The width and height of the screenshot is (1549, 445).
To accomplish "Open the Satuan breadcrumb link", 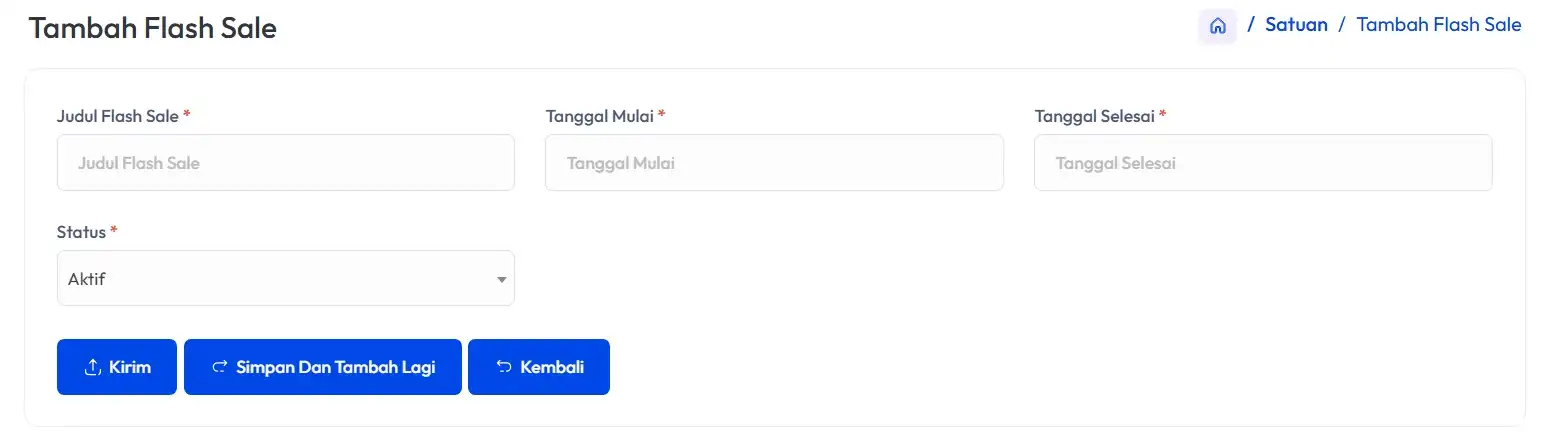I will click(x=1296, y=25).
